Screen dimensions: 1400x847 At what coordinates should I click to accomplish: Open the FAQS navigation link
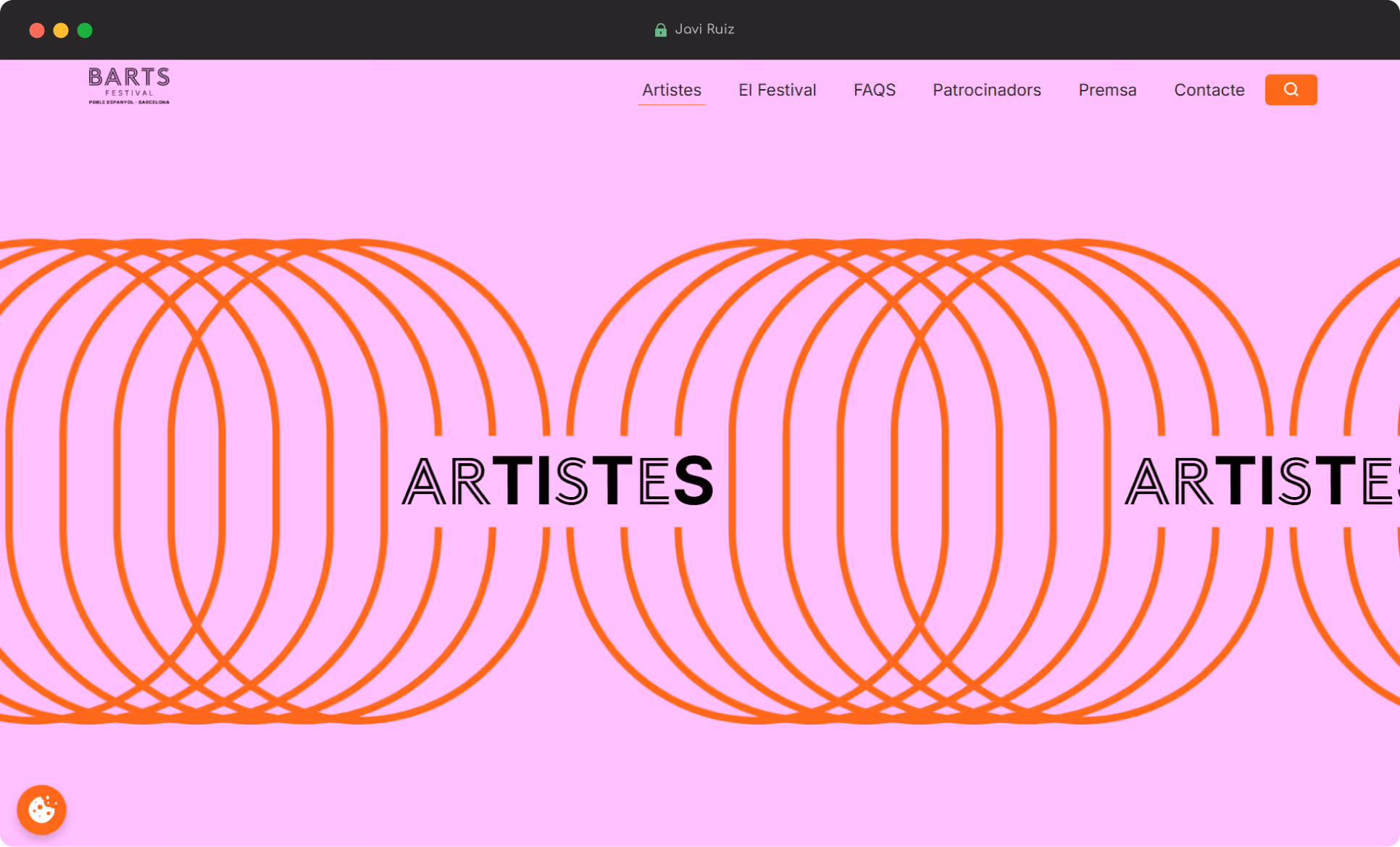click(874, 90)
